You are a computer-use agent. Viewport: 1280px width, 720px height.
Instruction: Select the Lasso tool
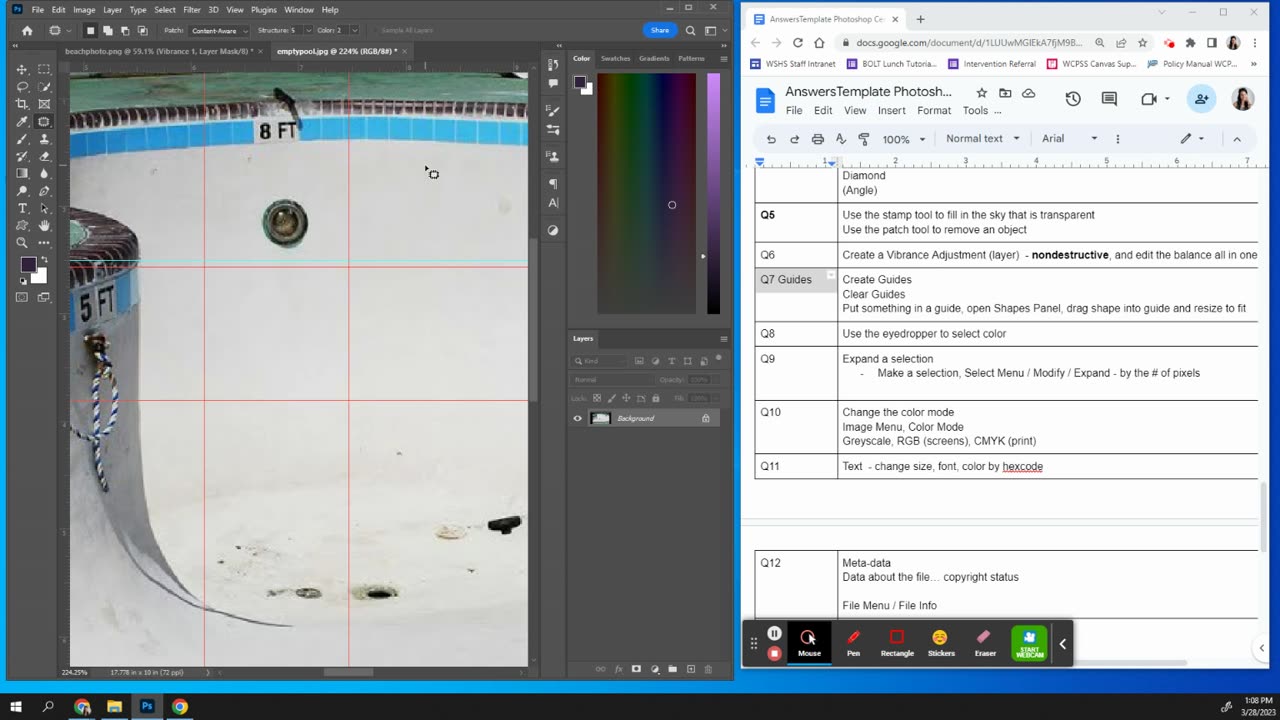(x=22, y=87)
